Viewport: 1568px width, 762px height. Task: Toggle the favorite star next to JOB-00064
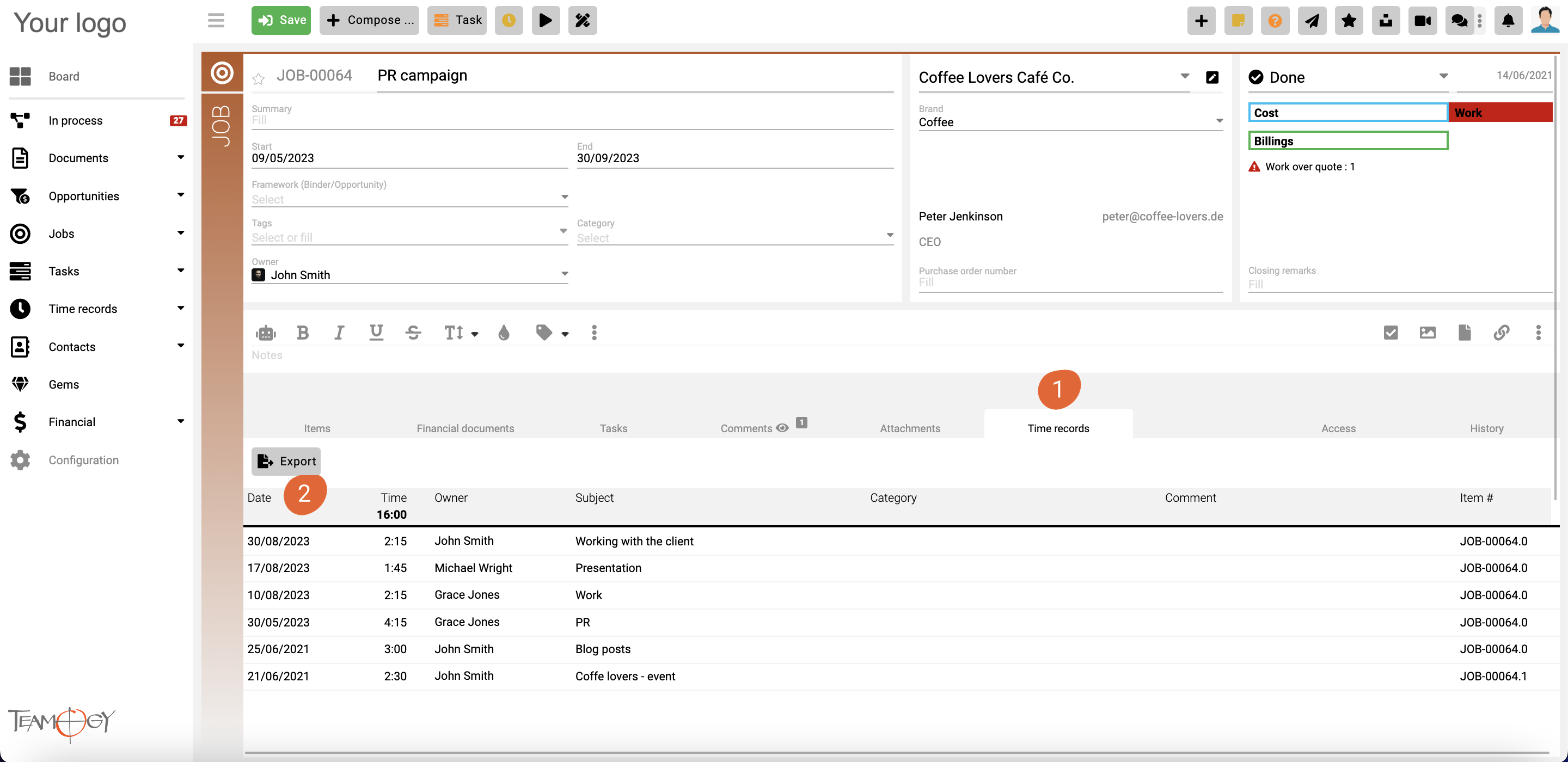click(x=258, y=78)
